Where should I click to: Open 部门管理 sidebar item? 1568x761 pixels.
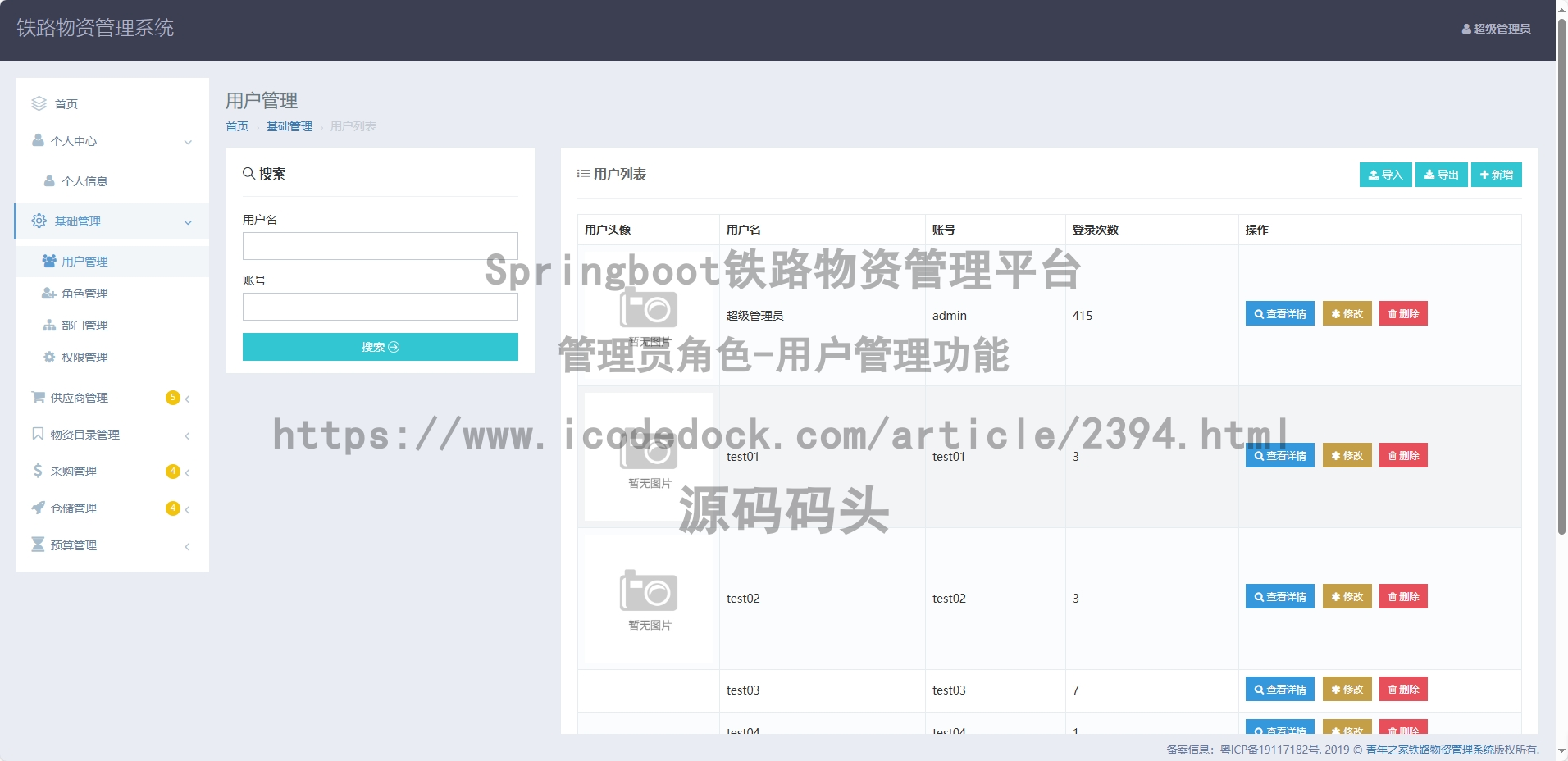coord(112,326)
